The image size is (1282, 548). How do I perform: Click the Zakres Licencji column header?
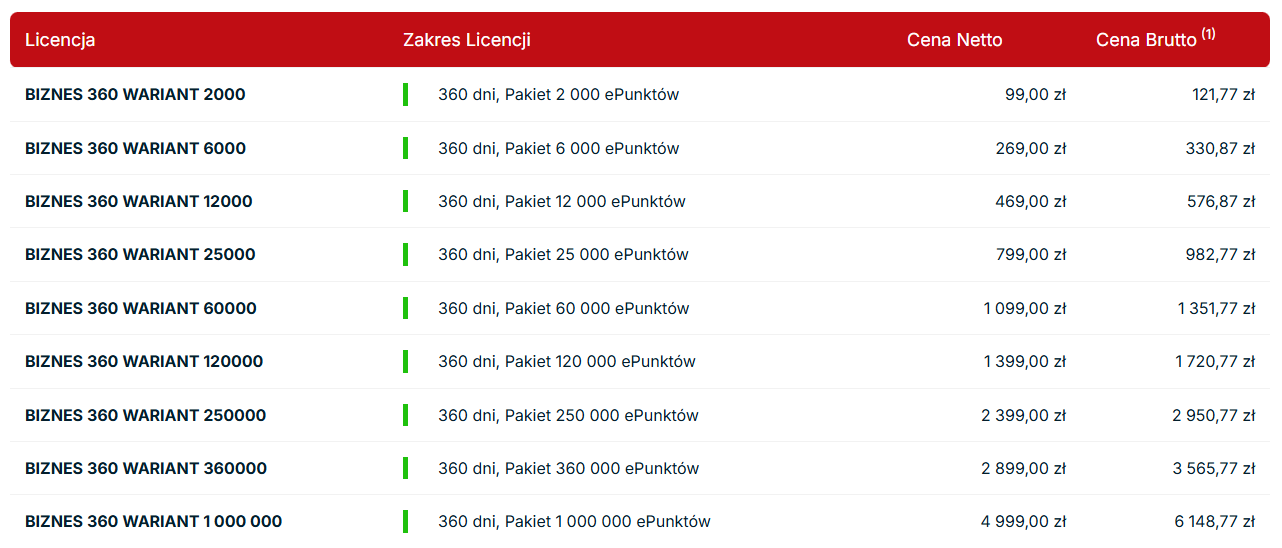tap(466, 40)
